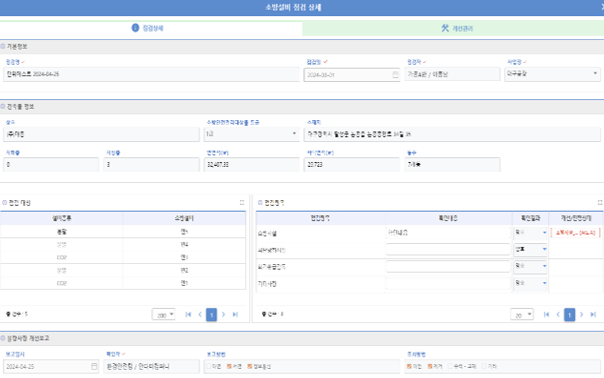This screenshot has width=604, height=378.
Task: Click the 점검일 date field showing 2024
Action: (x=351, y=75)
